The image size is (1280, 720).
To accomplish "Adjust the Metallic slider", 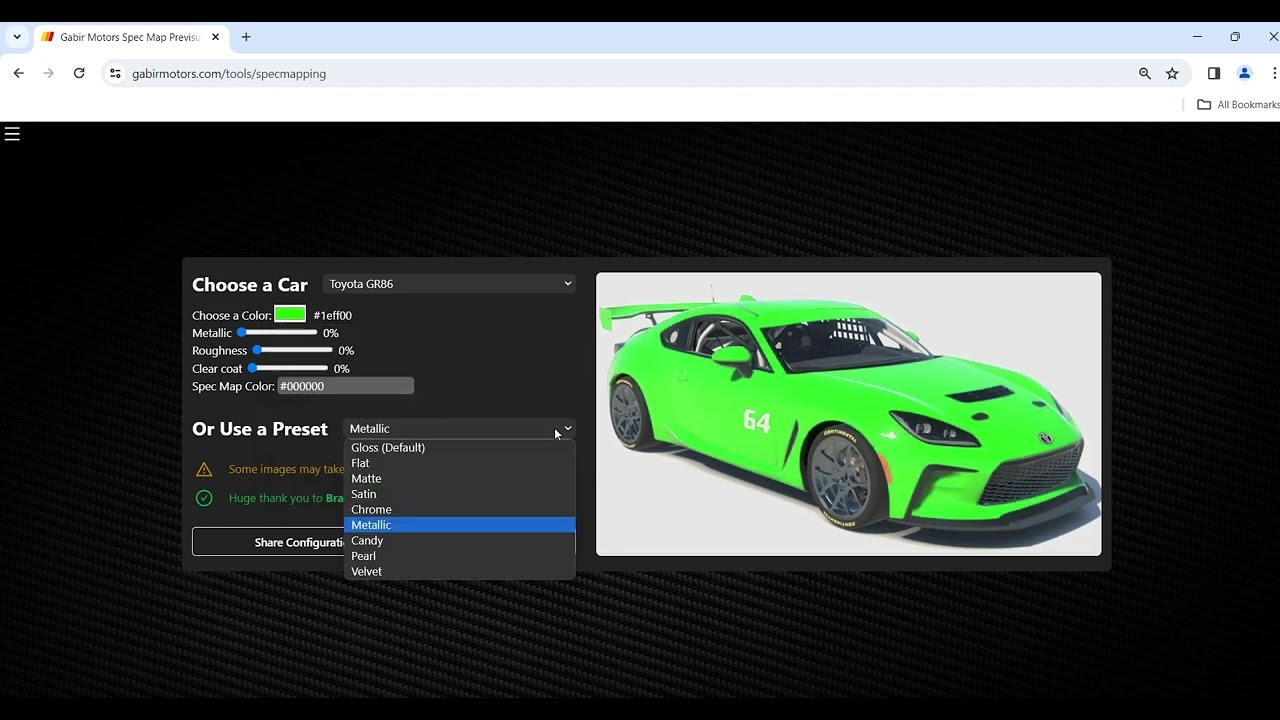I will tap(278, 332).
